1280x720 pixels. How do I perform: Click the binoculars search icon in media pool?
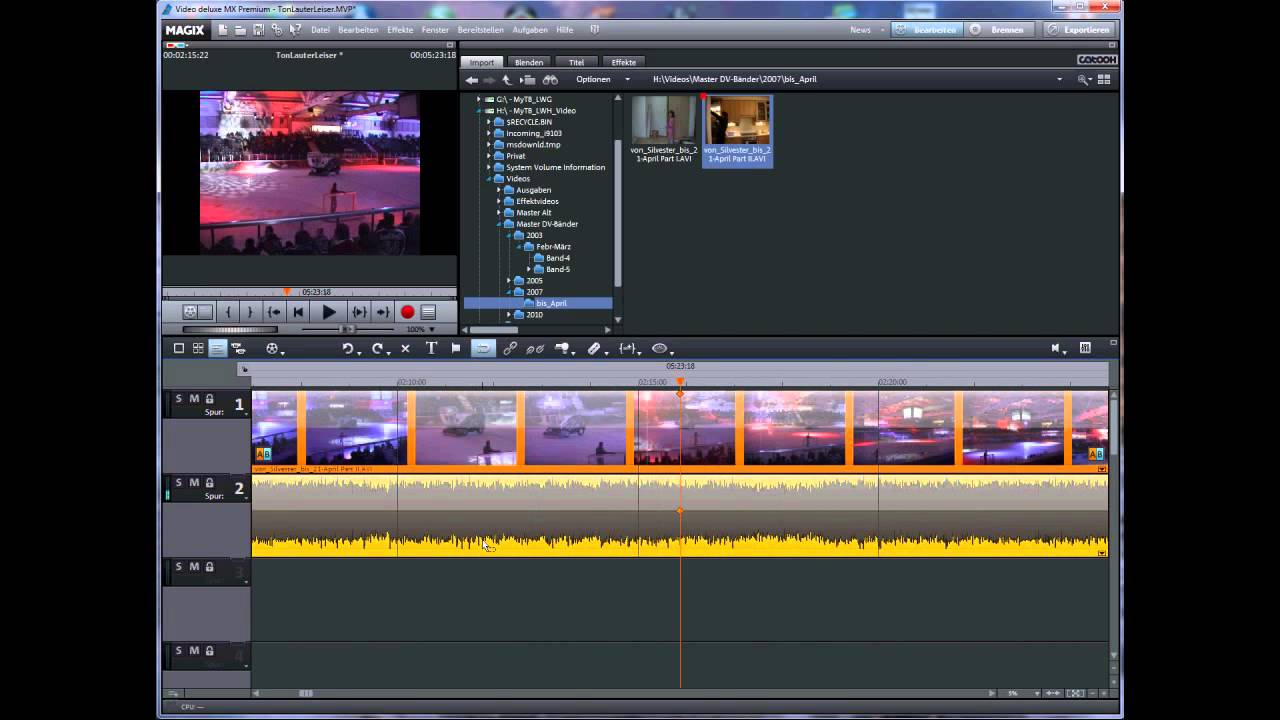coord(550,79)
